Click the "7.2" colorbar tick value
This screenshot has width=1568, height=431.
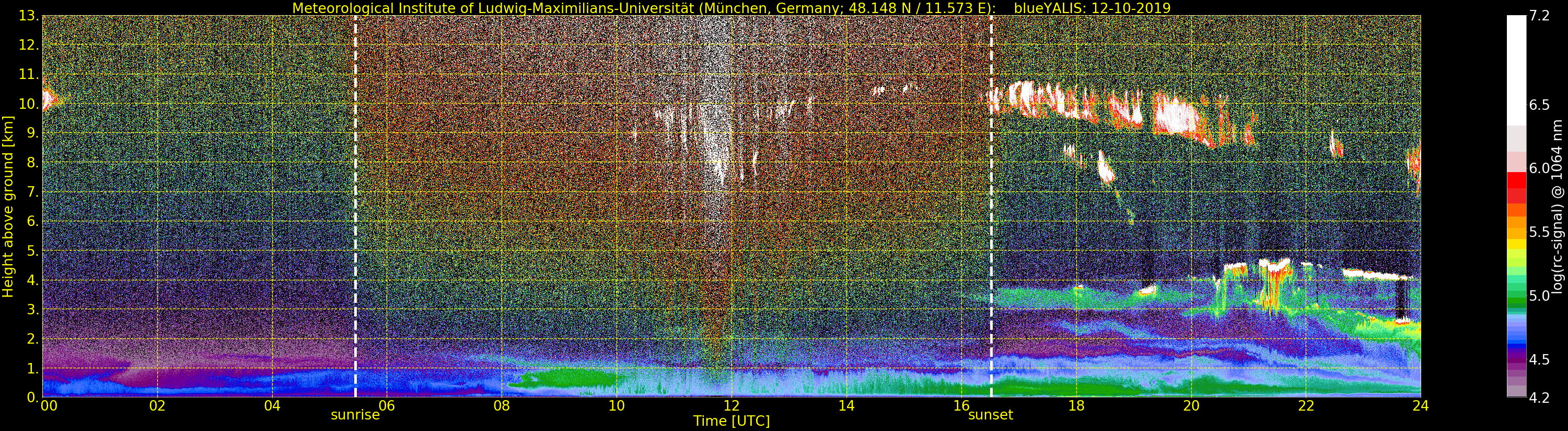[x=1539, y=16]
